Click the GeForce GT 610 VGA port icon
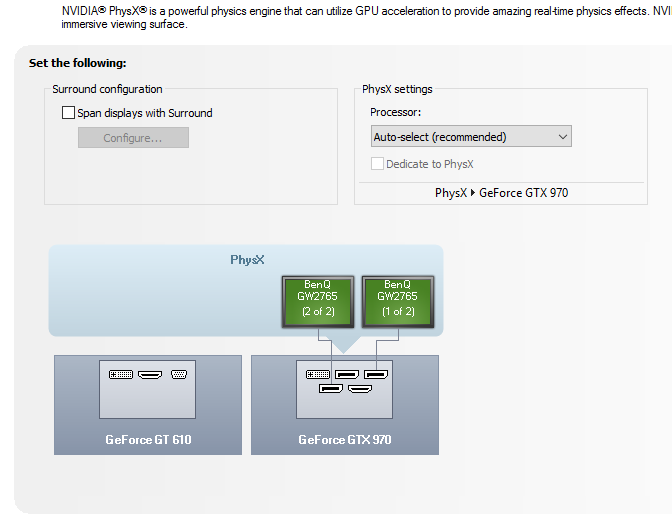Screen dimensions: 672x524 [179, 374]
